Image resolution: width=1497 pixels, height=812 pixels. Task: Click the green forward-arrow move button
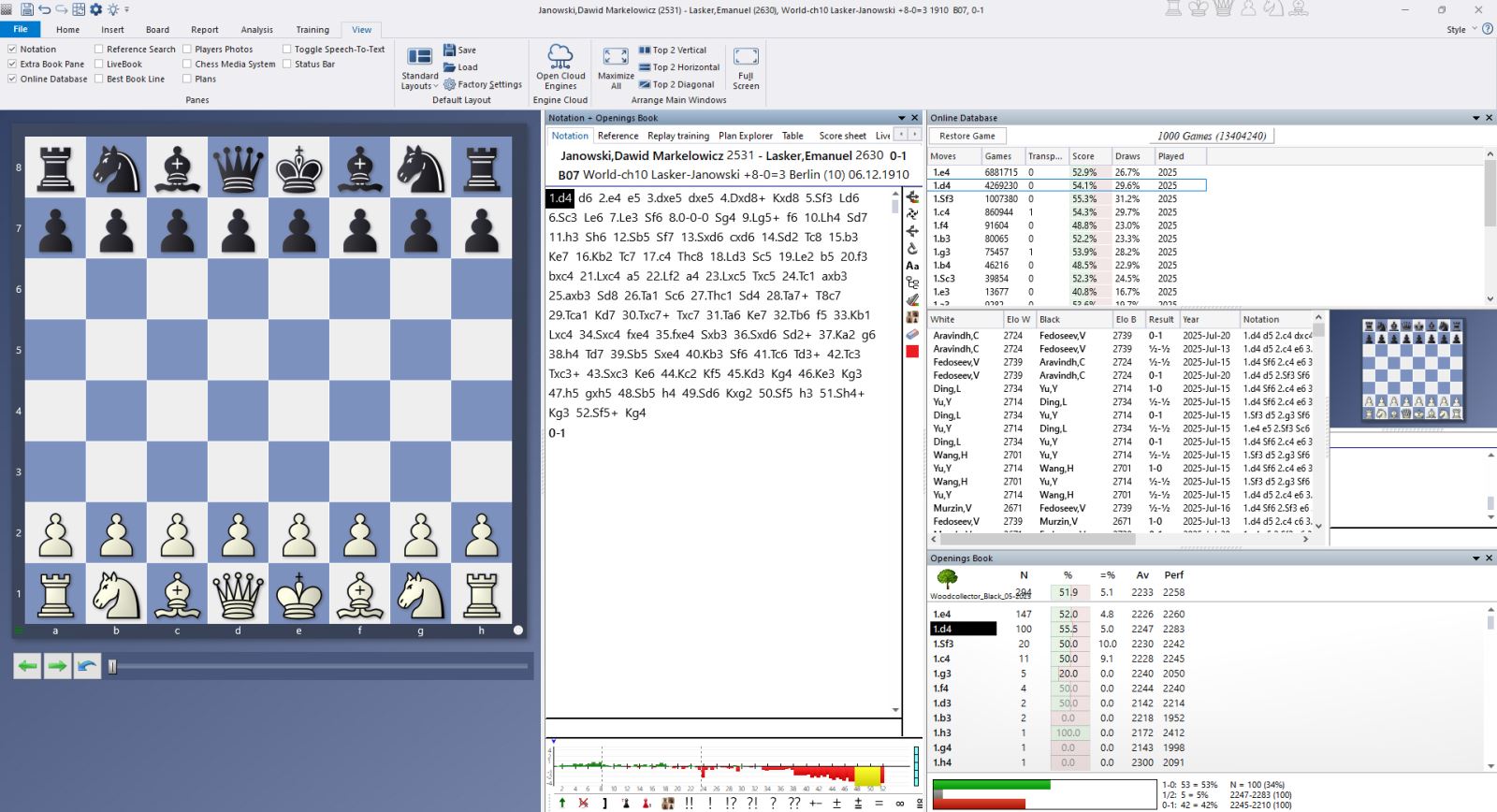(57, 666)
